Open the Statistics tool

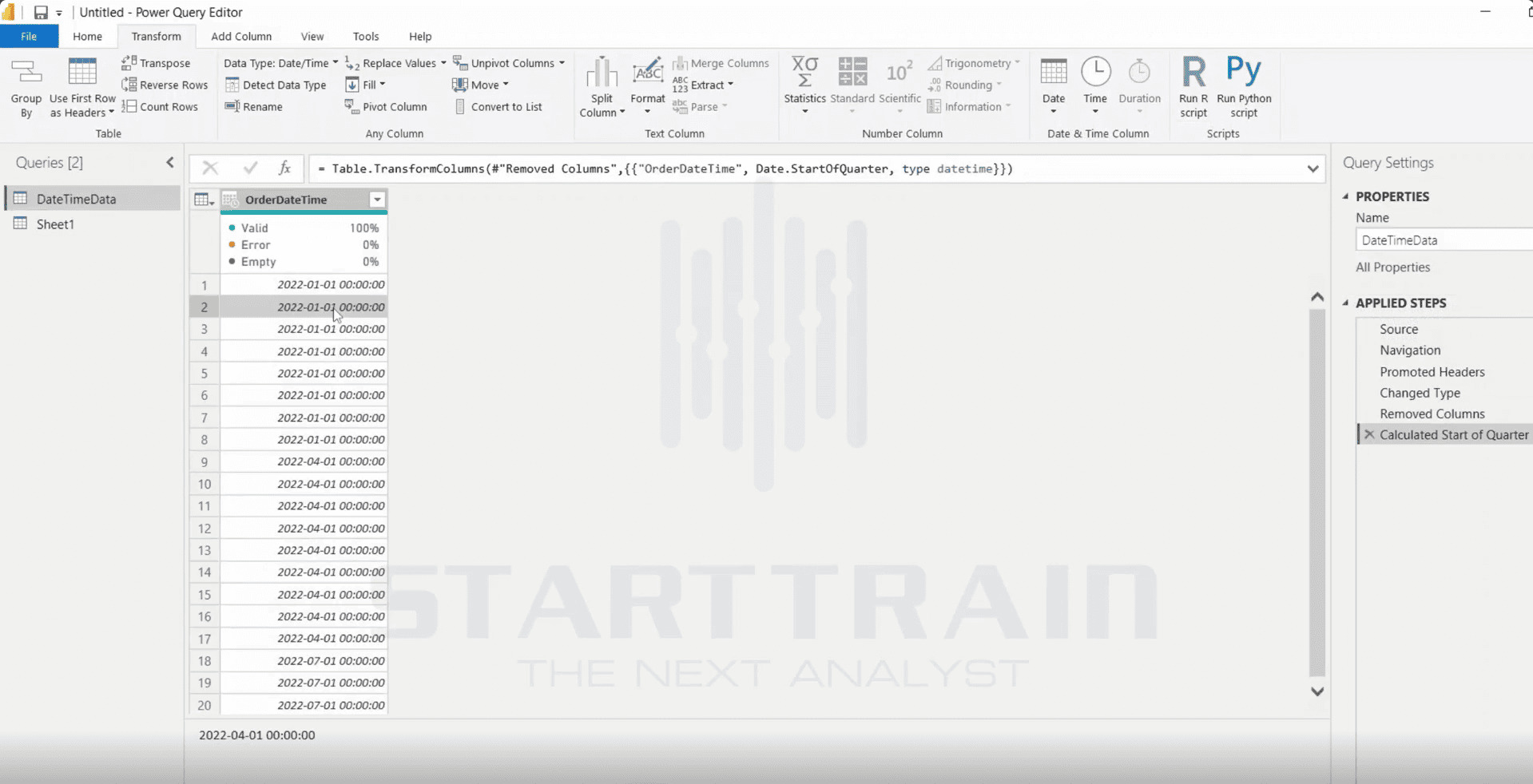804,85
